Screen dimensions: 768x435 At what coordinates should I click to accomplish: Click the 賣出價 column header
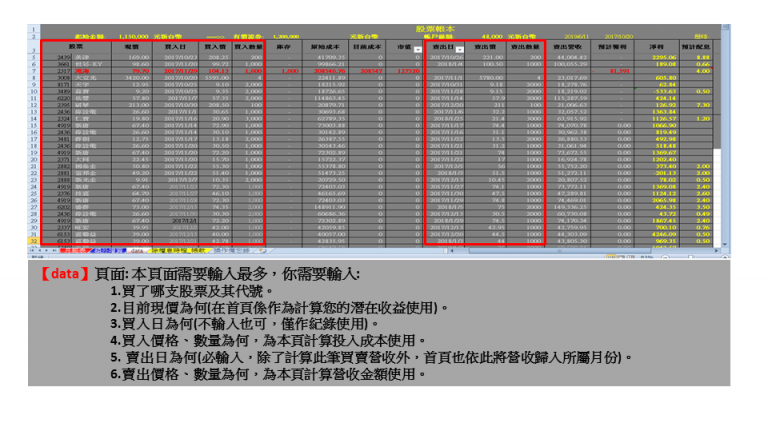485,47
